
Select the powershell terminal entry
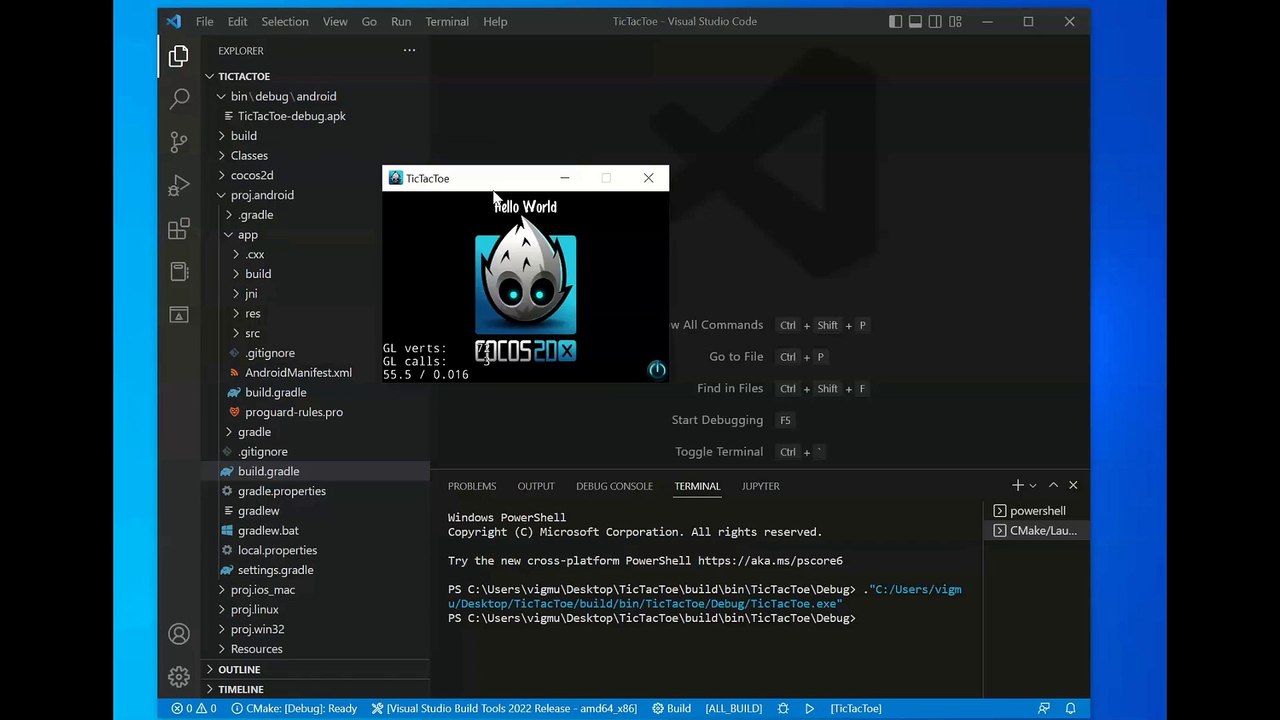pos(1037,511)
